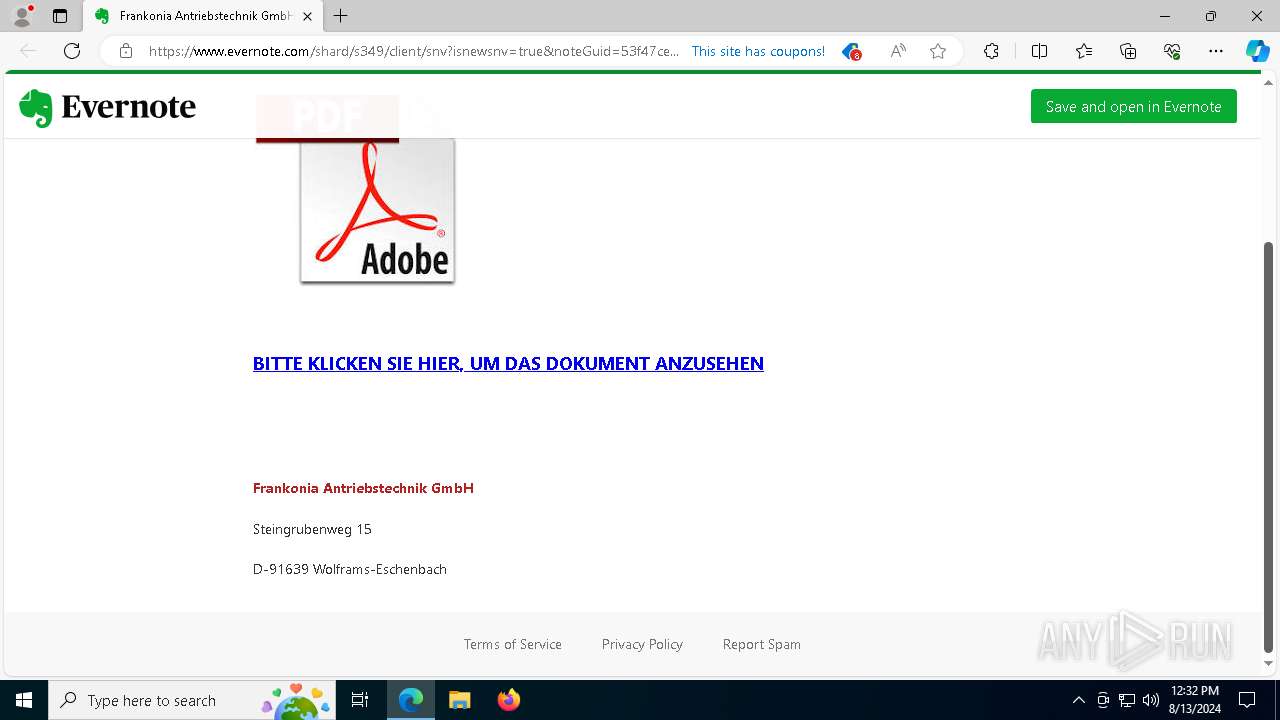The height and width of the screenshot is (720, 1280).
Task: Open the notification center icon
Action: point(1247,700)
